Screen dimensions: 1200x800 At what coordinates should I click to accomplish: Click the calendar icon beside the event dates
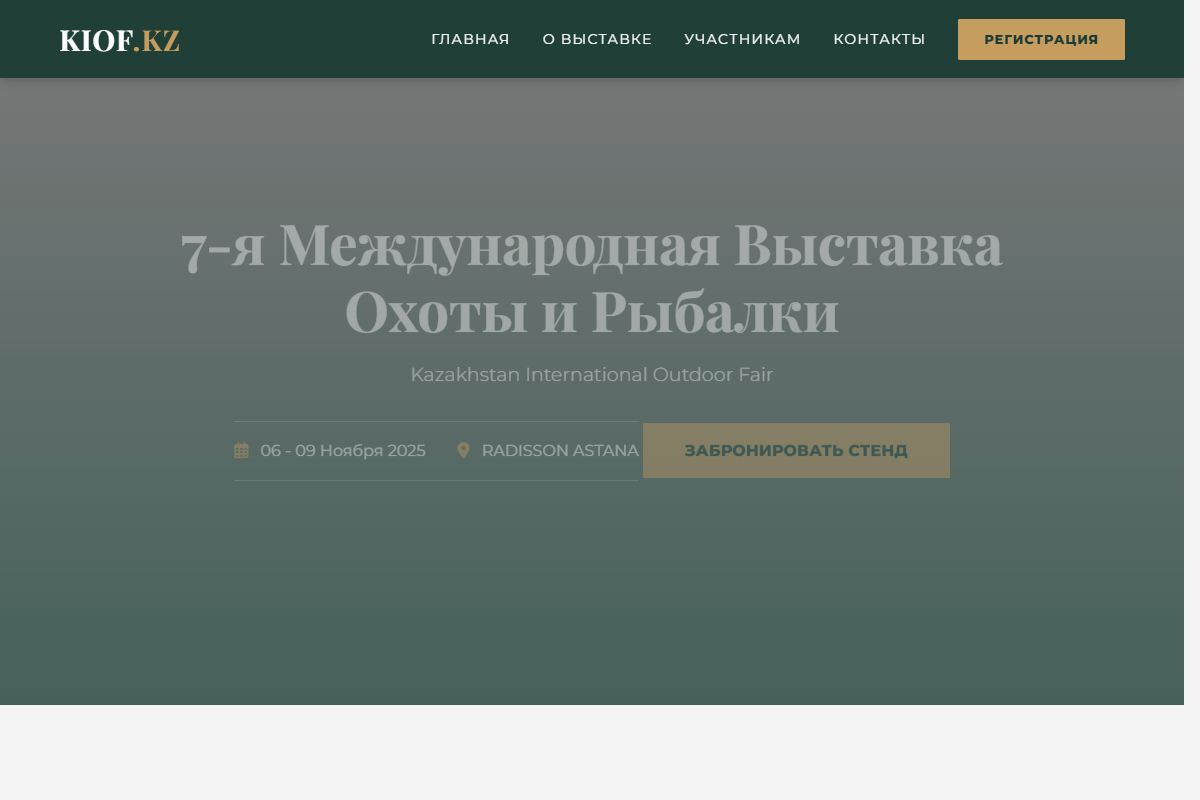[241, 450]
